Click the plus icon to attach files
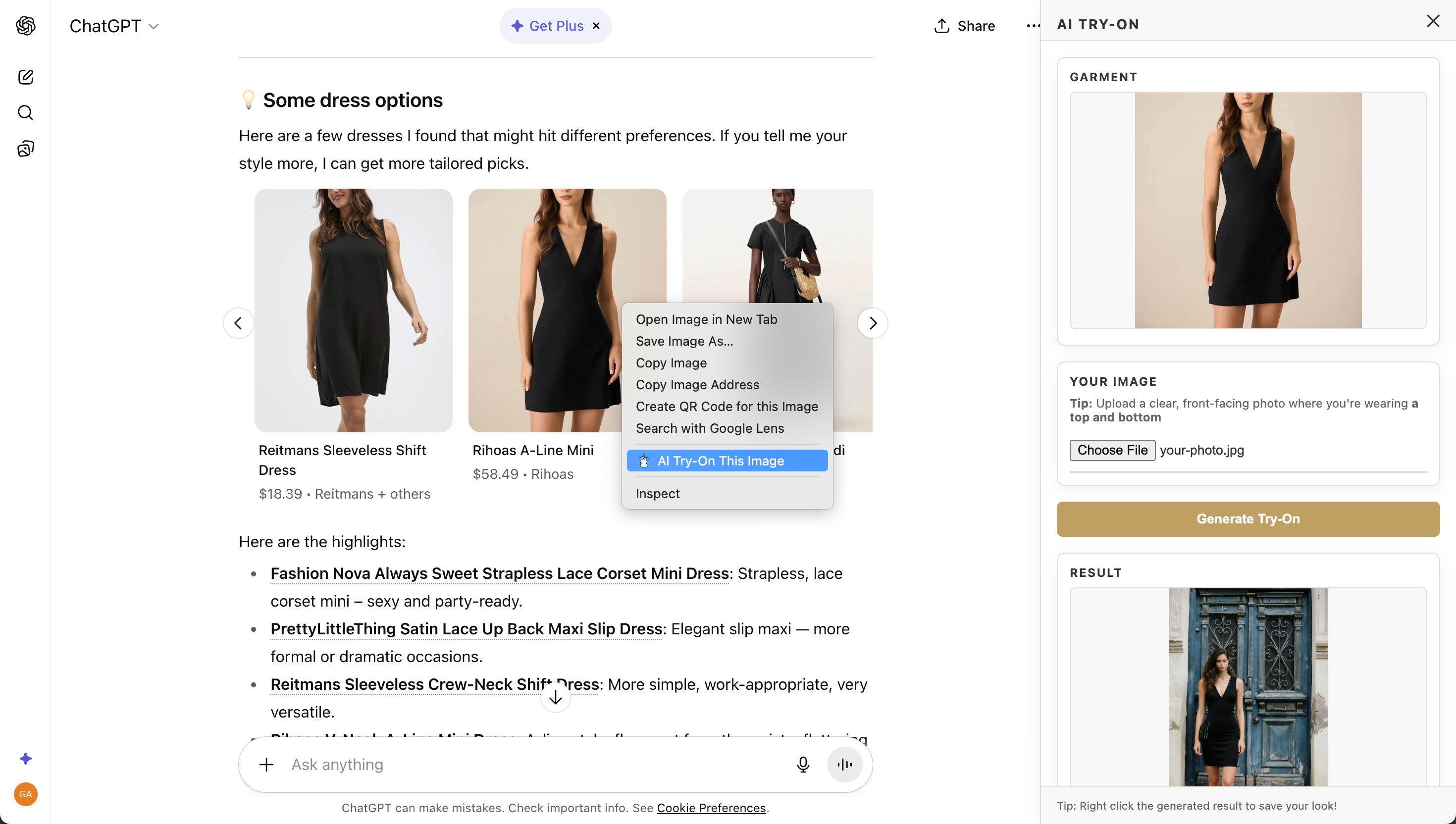Screen dimensions: 1456x824 coord(266,764)
